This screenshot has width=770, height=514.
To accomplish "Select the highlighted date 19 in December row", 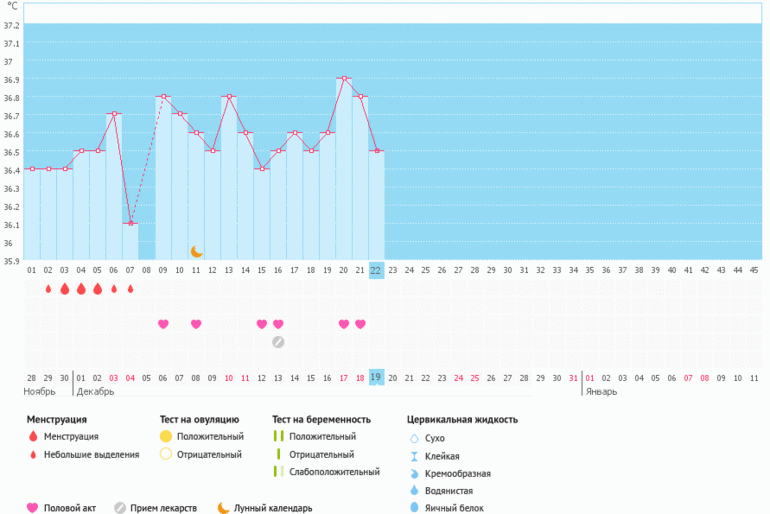I will coord(376,377).
